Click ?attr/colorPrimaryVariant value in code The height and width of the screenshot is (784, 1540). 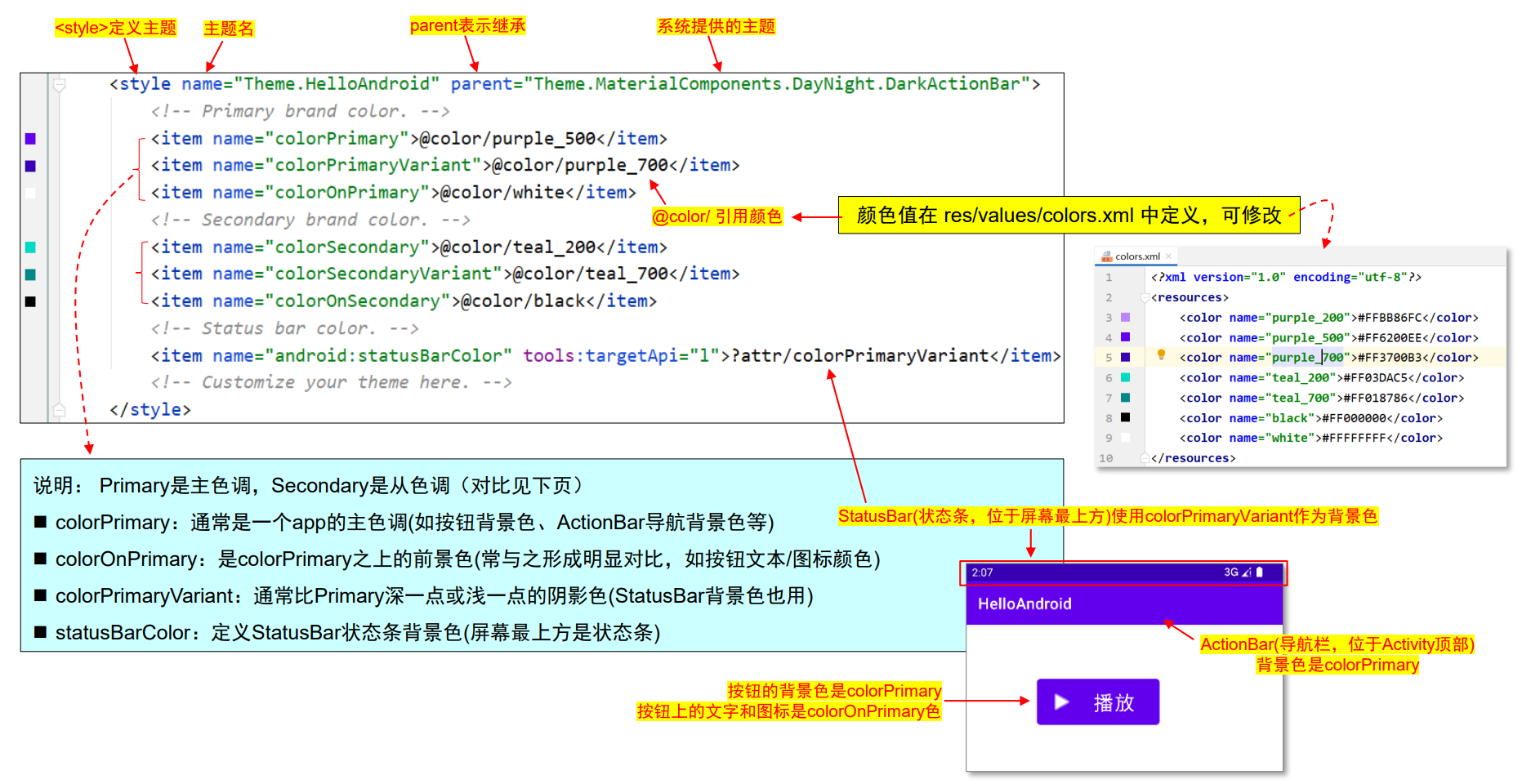[860, 356]
